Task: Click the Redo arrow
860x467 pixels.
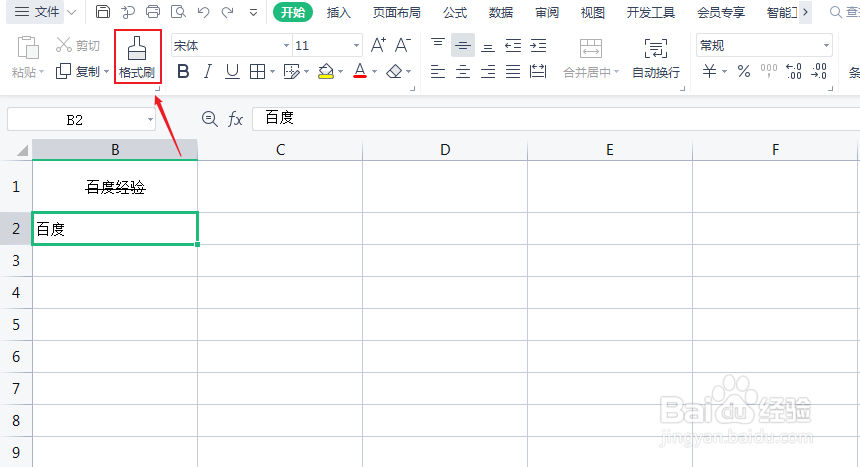Action: coord(228,12)
